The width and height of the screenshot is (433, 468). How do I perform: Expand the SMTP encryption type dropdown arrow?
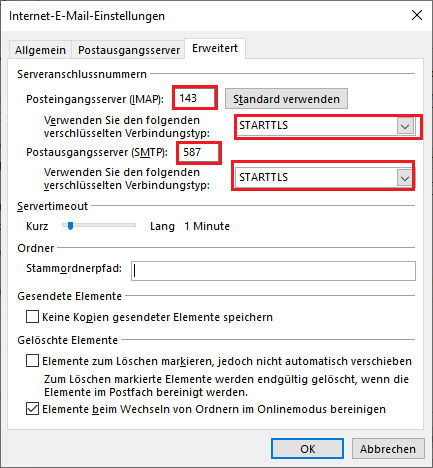[405, 178]
